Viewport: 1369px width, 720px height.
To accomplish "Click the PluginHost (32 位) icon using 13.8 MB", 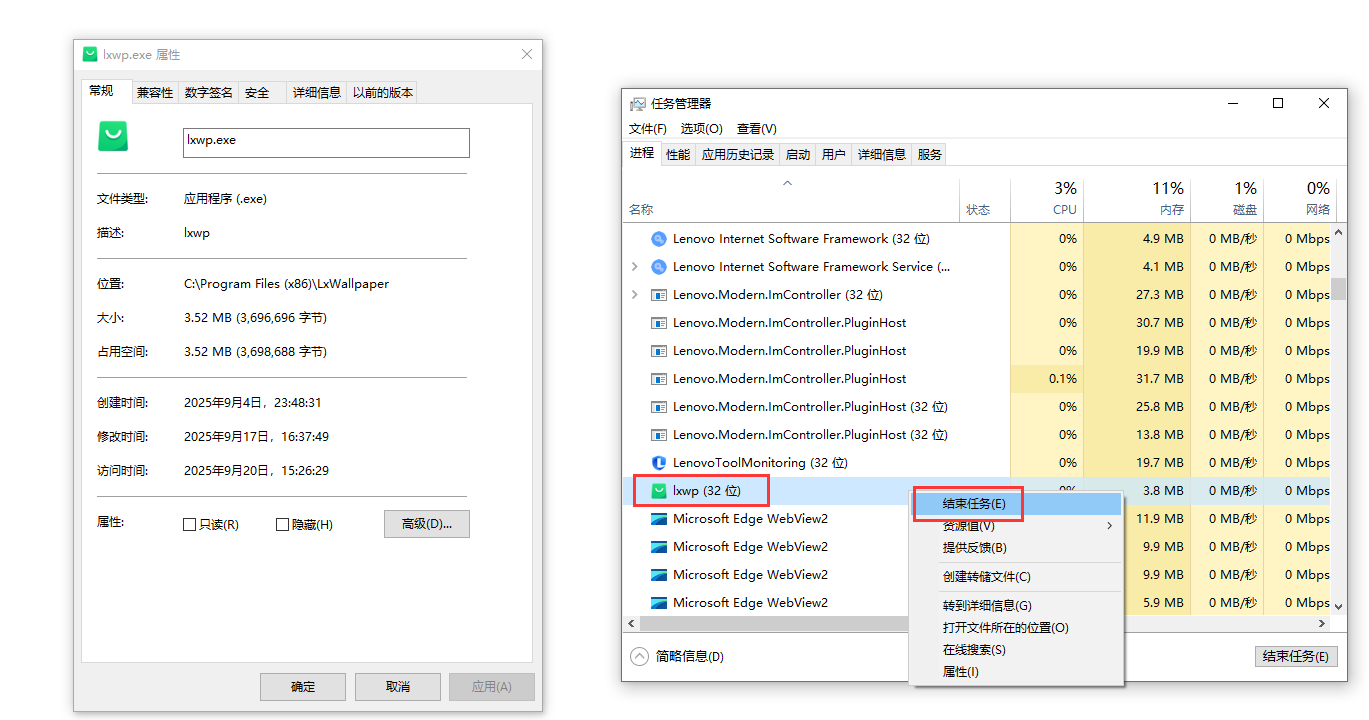I will click(659, 435).
